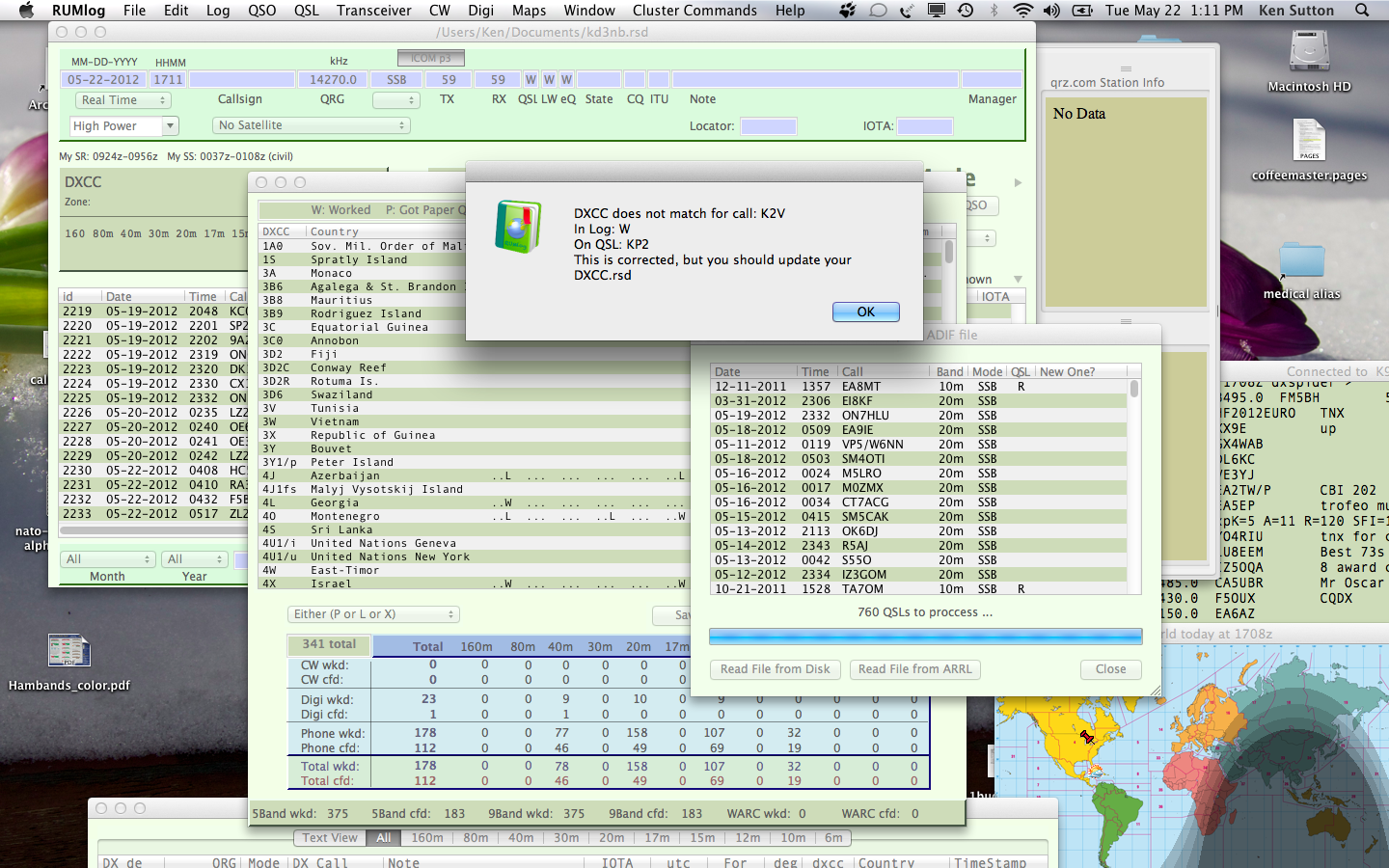1389x868 pixels.
Task: Click Close in the ADIF file window
Action: pos(1110,669)
